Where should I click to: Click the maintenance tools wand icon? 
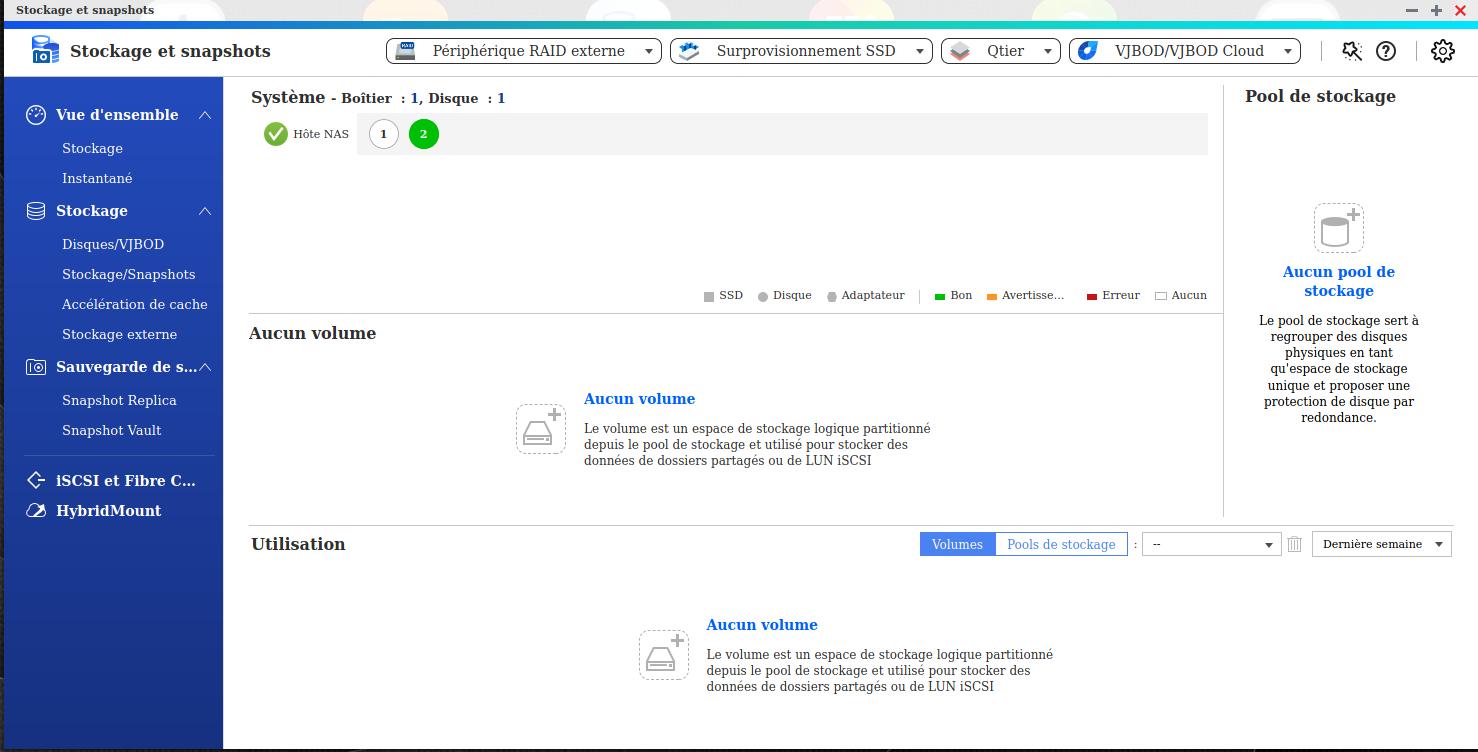(1352, 51)
